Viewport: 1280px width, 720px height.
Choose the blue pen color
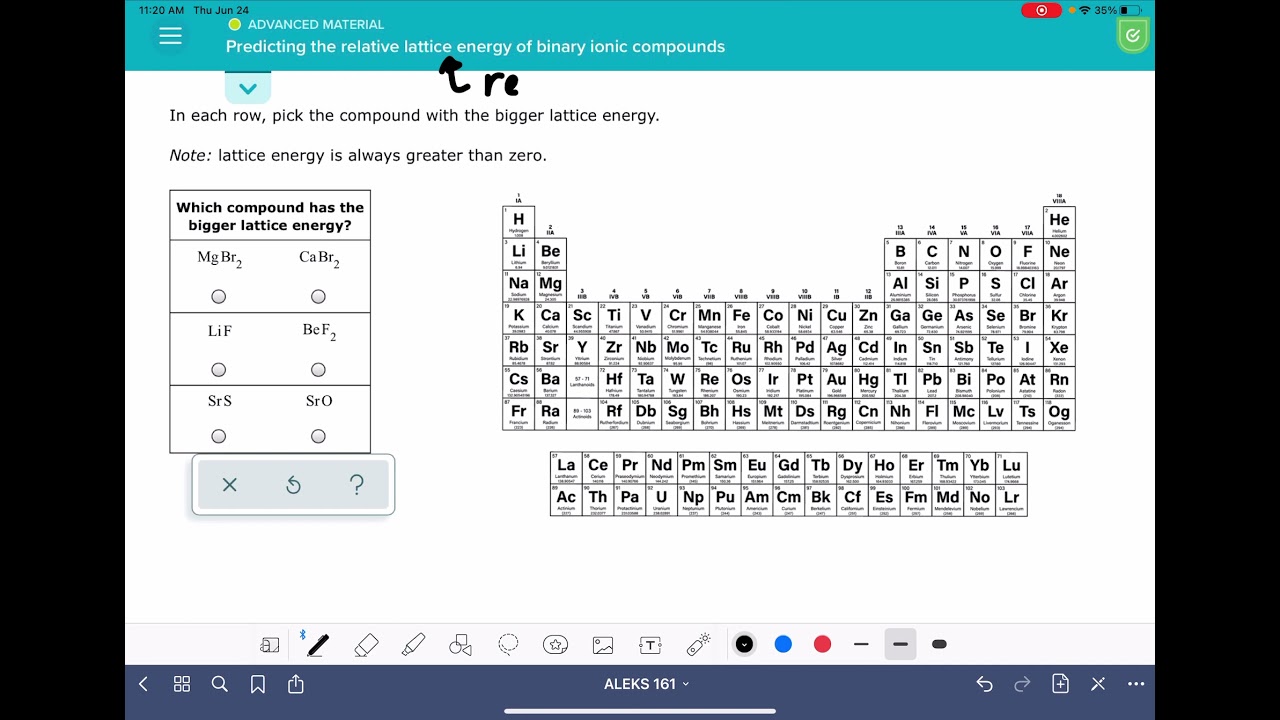[x=783, y=645]
